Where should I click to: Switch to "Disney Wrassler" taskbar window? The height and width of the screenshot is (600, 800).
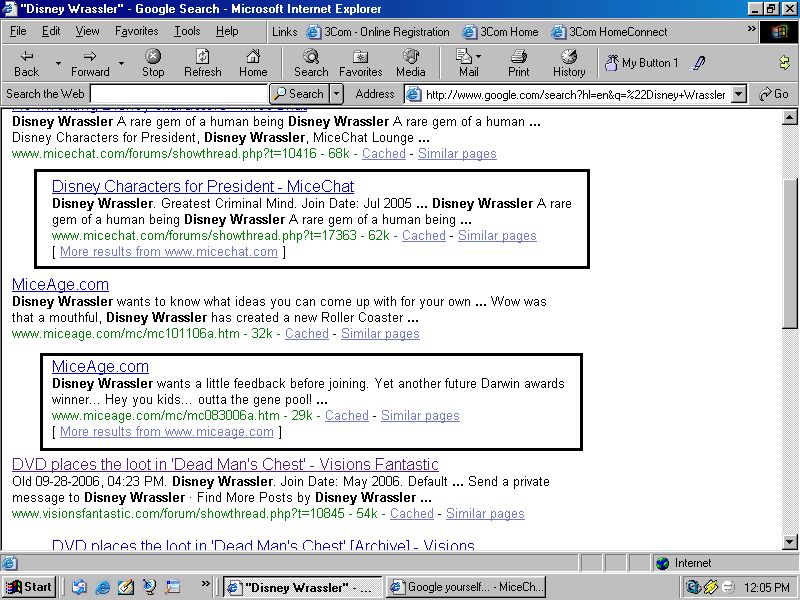click(x=303, y=587)
